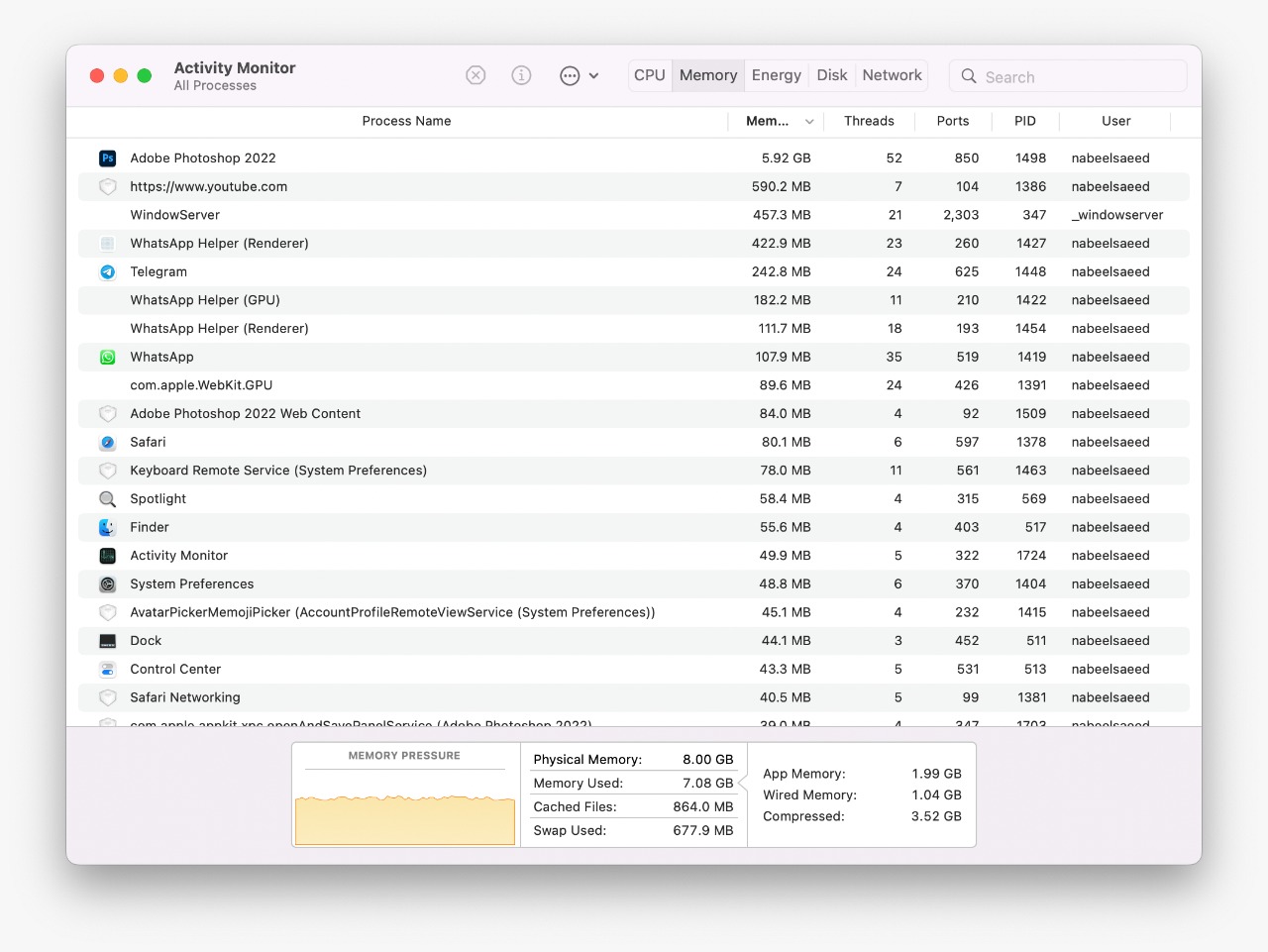1268x952 pixels.
Task: Click the Adobe Photoshop 2022 Ps icon
Action: coord(108,159)
